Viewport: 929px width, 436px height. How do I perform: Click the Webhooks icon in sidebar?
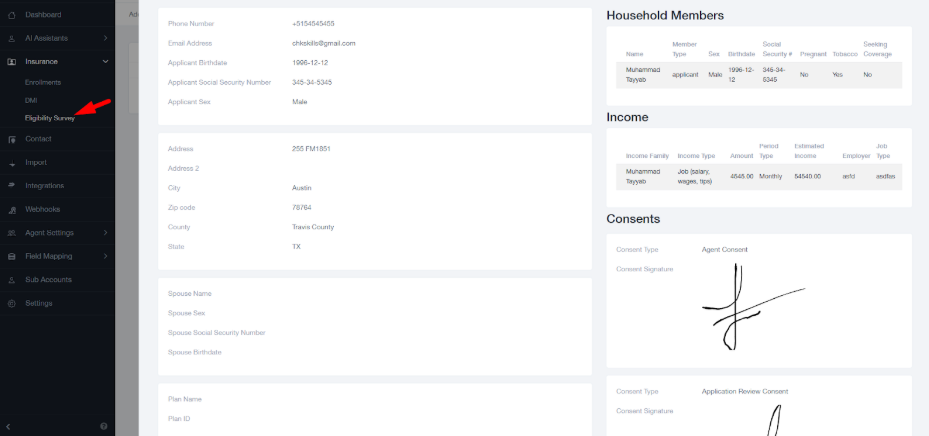(11, 210)
